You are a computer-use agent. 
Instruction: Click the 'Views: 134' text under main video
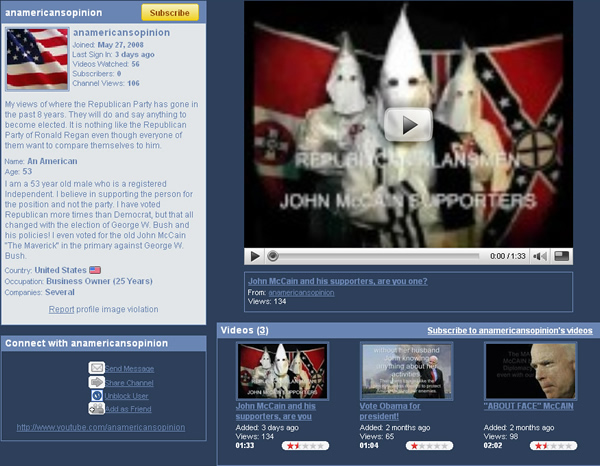[267, 301]
